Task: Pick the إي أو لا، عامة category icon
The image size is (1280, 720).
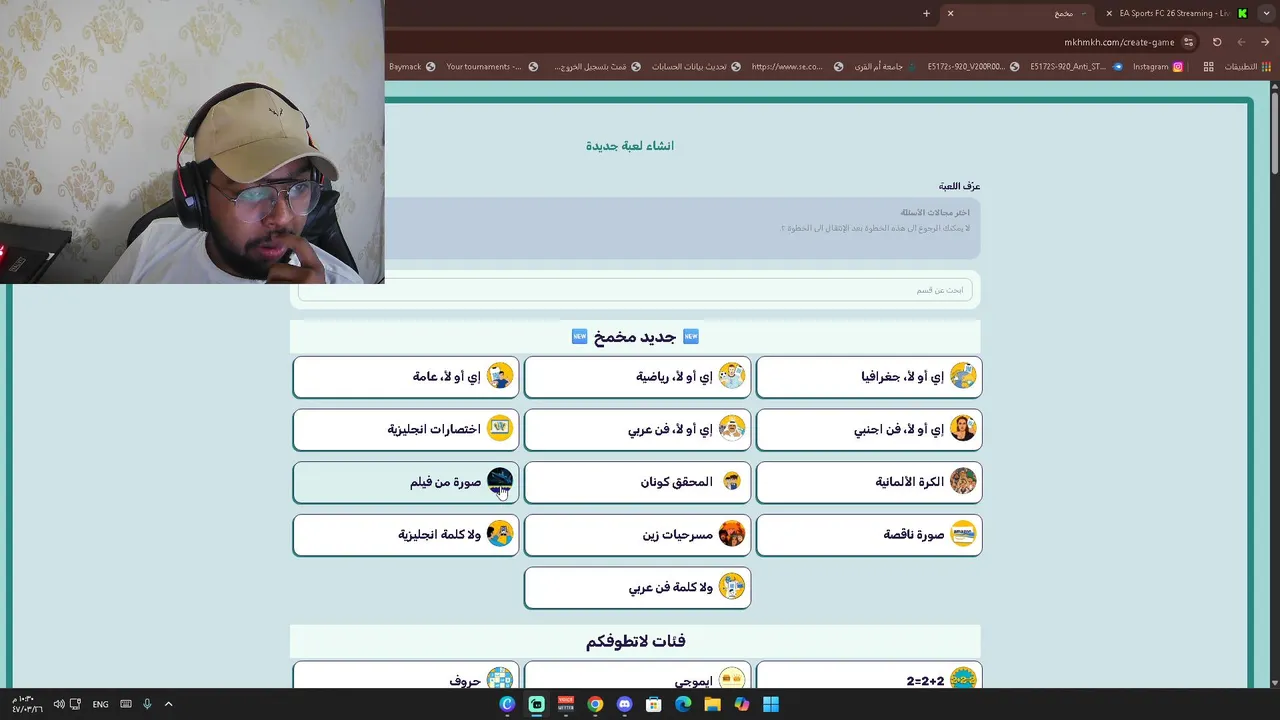Action: [x=500, y=376]
